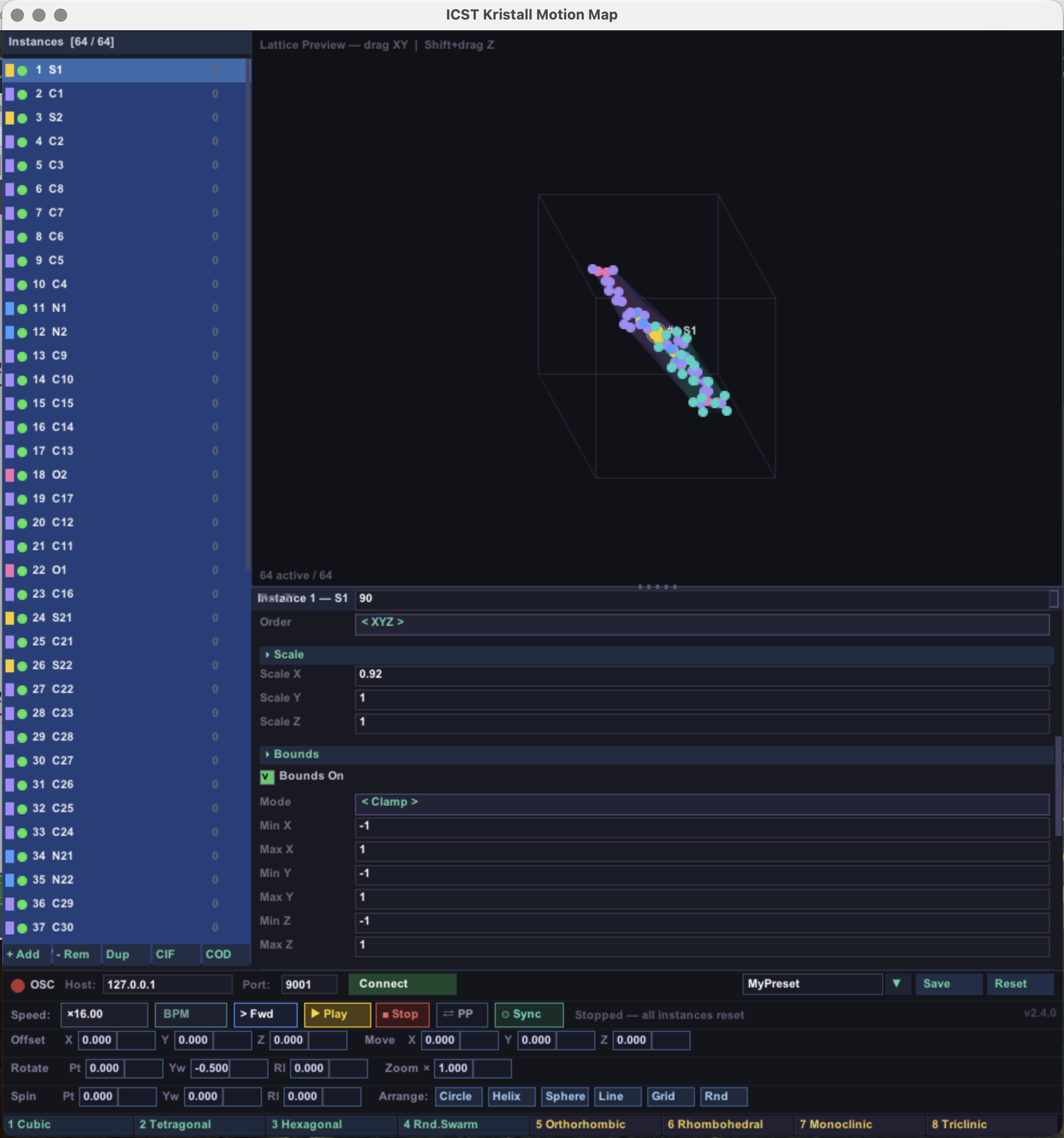Click the Reset button
Viewport: 1064px width, 1138px height.
(x=1020, y=984)
